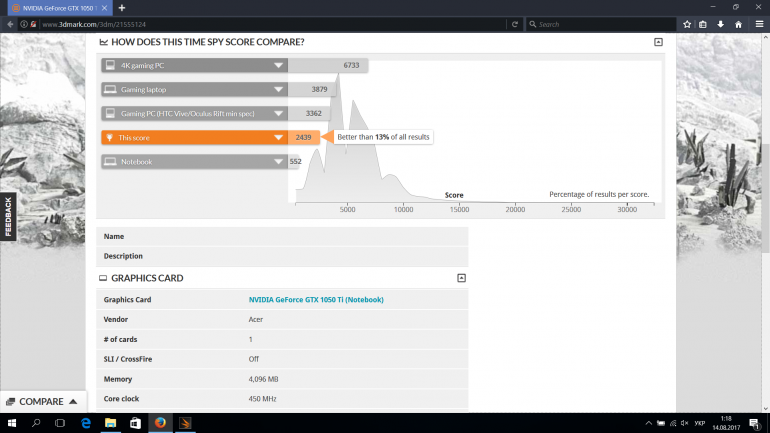
Task: Open the Microsoft Store taskbar icon
Action: coord(135,423)
